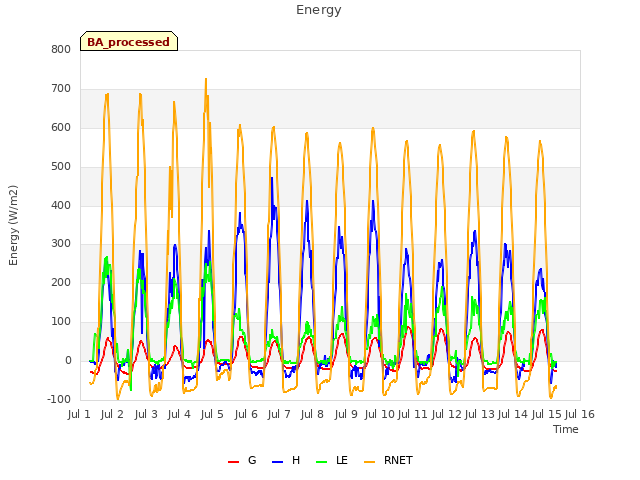This screenshot has width=640, height=480.
Task: Click the Jul 2 x-axis tick label
Action: [112, 414]
